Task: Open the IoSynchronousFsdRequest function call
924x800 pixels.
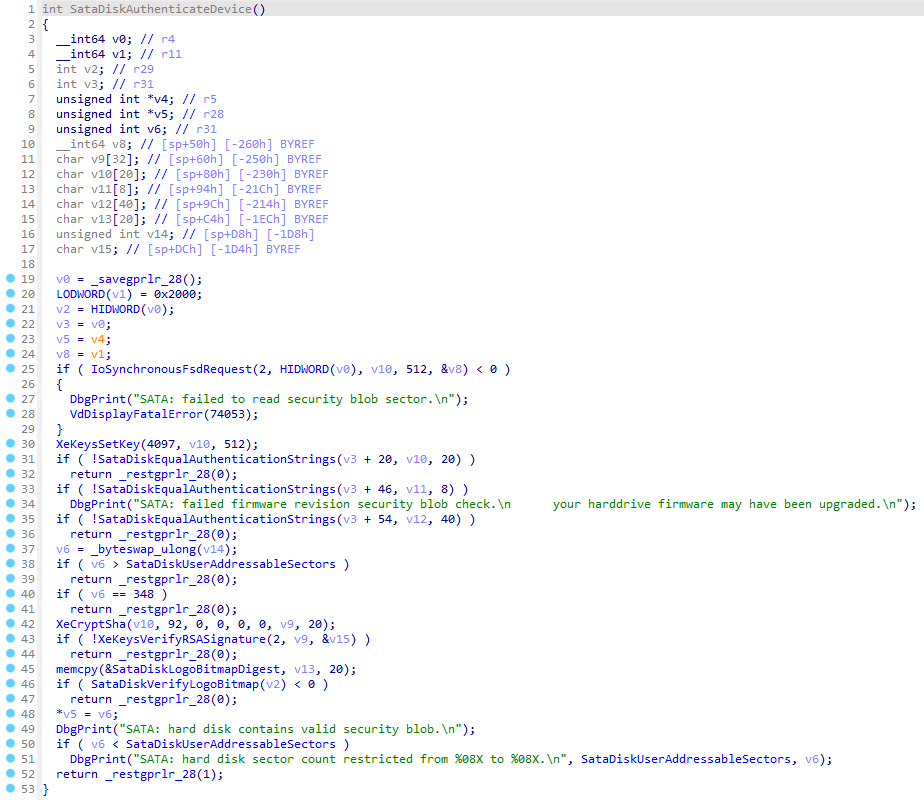Action: 171,369
